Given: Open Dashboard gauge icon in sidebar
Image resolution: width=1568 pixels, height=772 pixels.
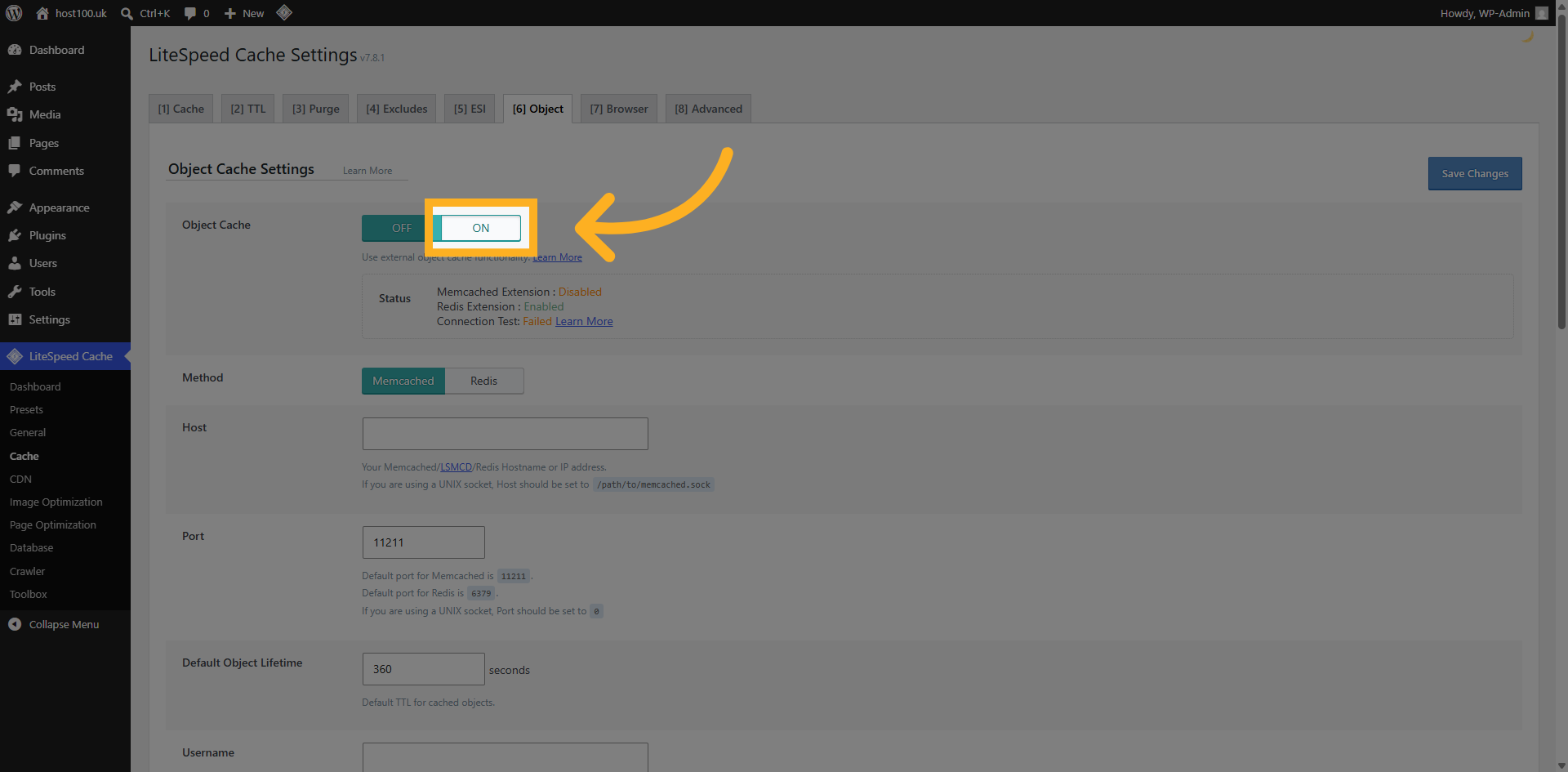Looking at the screenshot, I should tap(15, 50).
